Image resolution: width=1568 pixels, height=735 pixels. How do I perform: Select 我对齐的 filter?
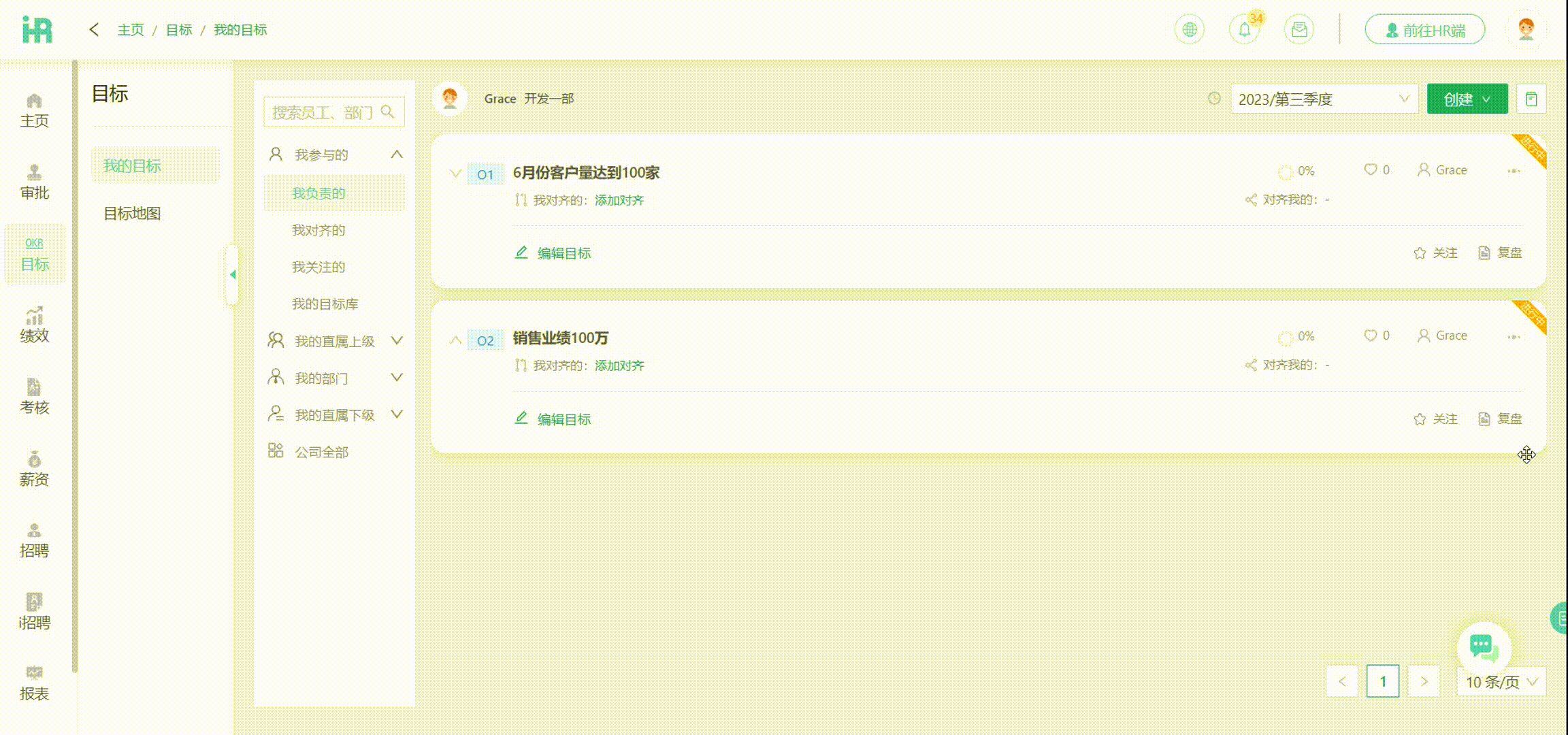point(318,230)
